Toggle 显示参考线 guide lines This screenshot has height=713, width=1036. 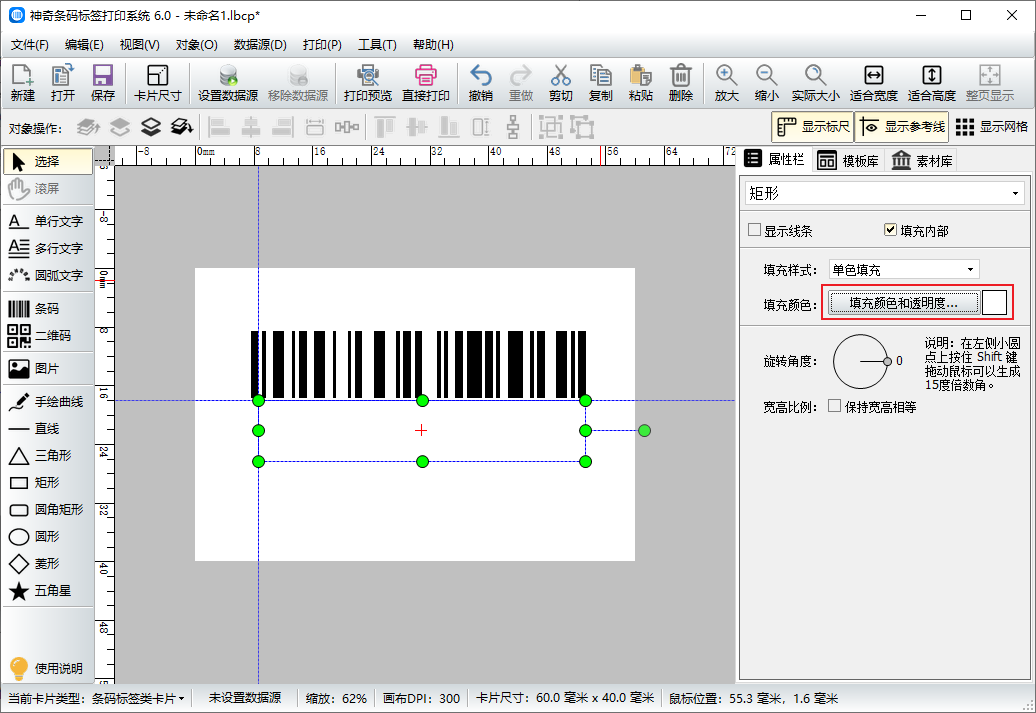pyautogui.click(x=902, y=127)
